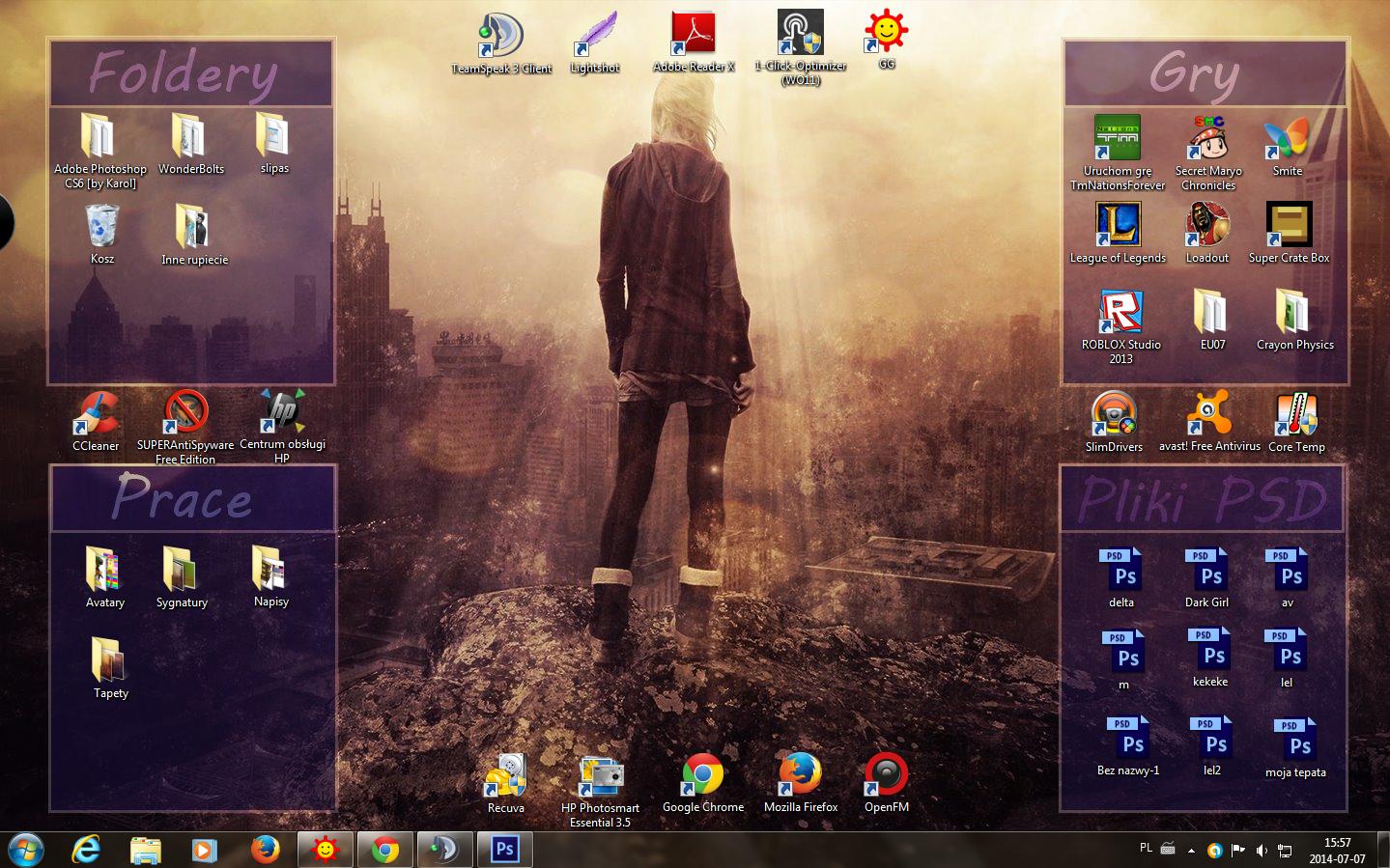This screenshot has width=1390, height=868.
Task: Select the Mozilla Firefox desktop shortcut
Action: click(801, 783)
